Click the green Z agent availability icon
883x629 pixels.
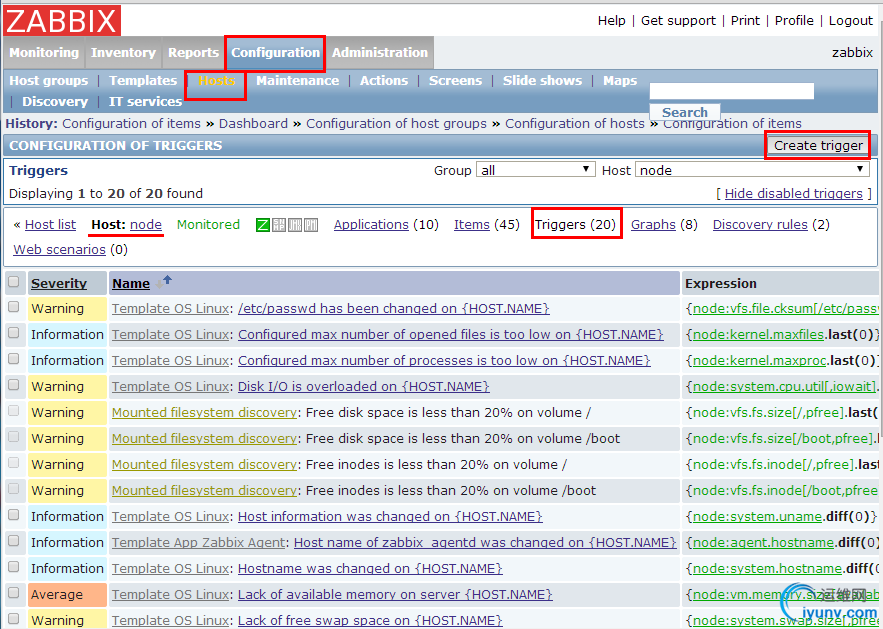pos(262,225)
